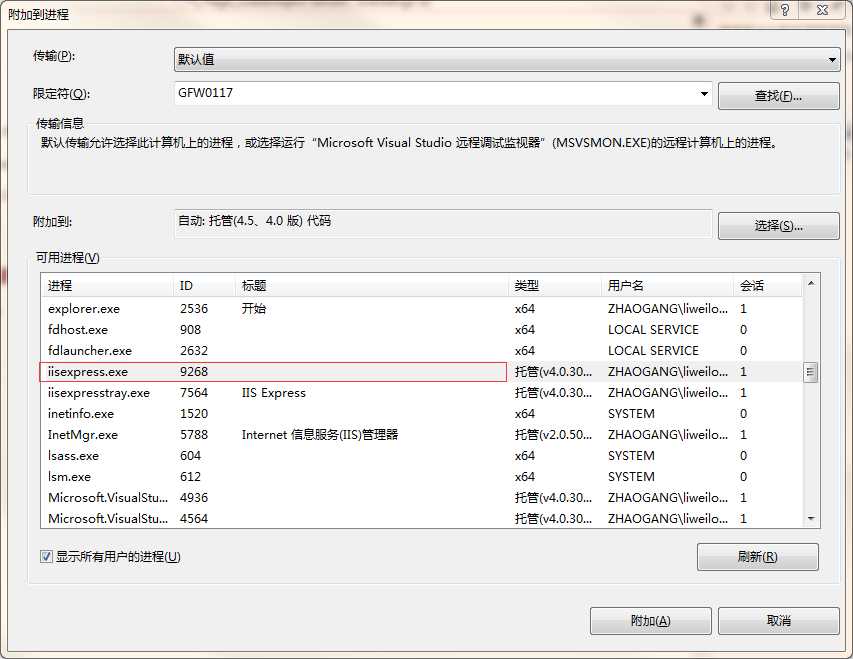Click the process list scrollbar down arrow

[811, 519]
